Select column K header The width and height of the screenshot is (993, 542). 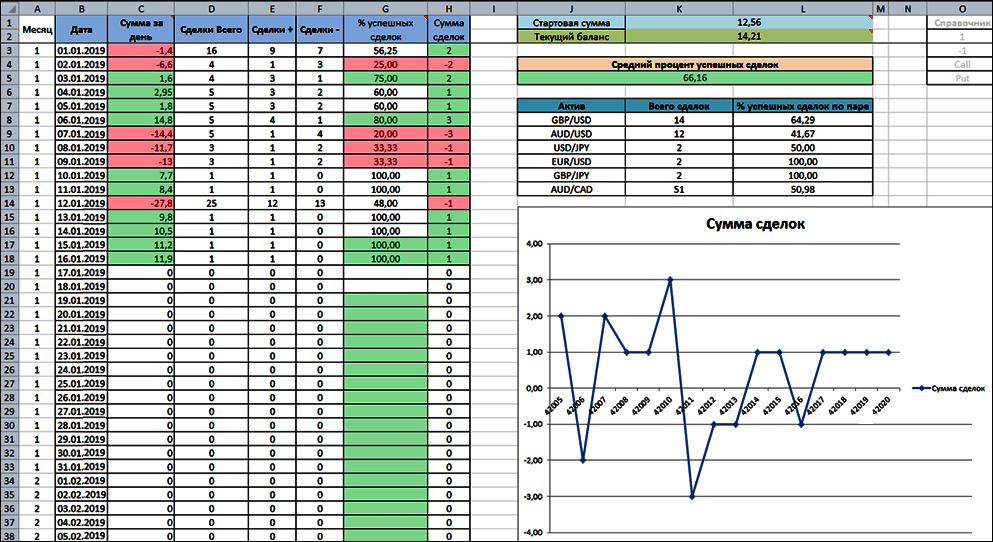679,7
